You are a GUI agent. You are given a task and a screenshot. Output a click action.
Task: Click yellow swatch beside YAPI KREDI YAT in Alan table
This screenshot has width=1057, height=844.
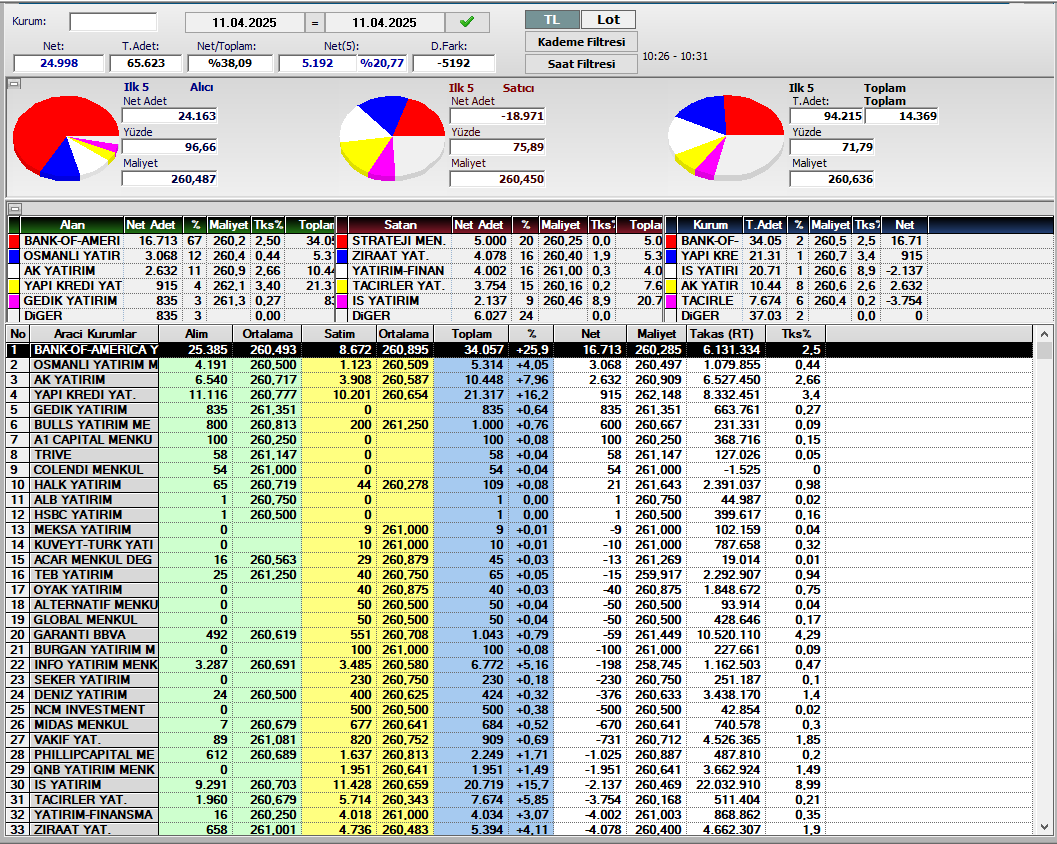[x=14, y=286]
